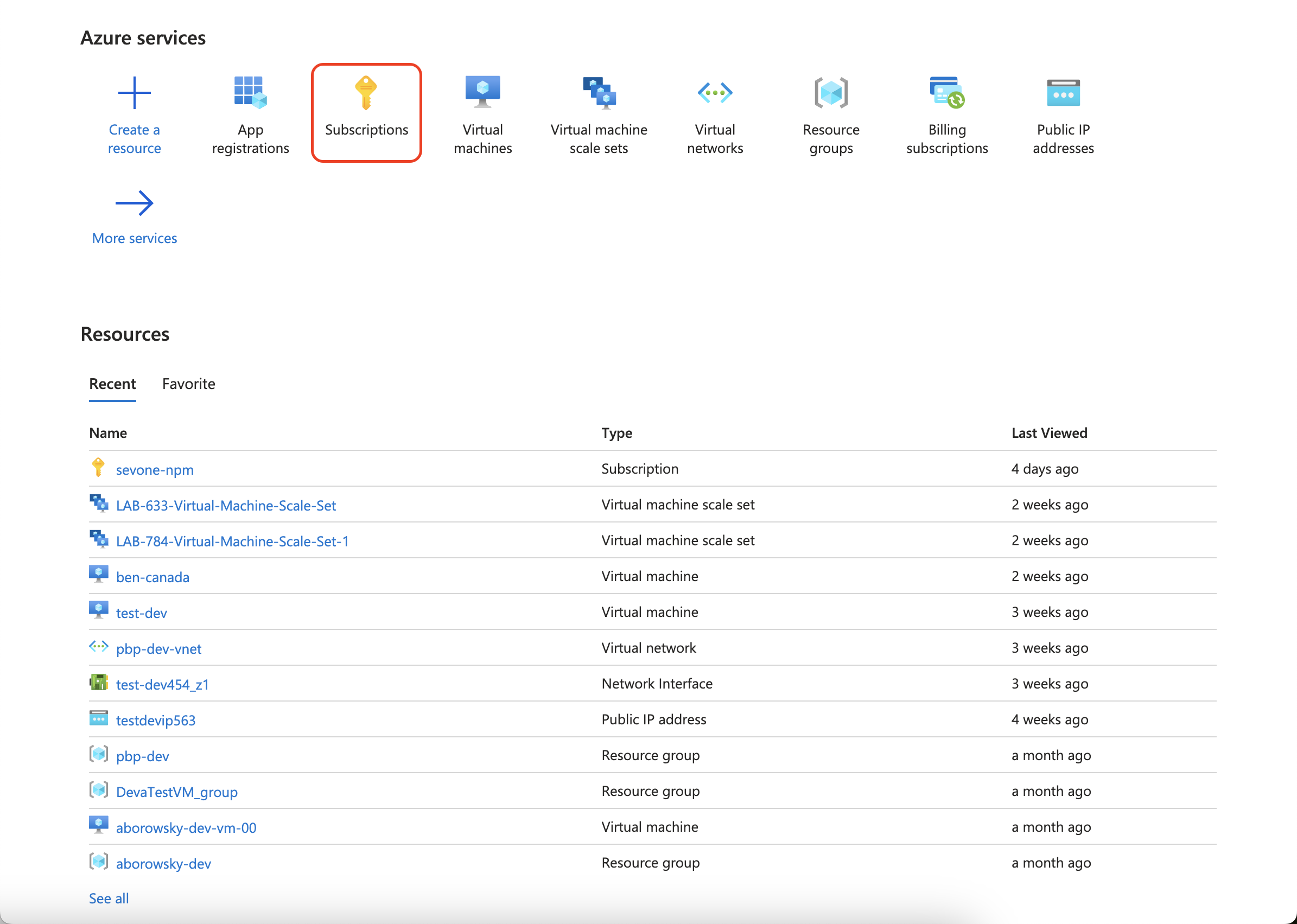Image resolution: width=1297 pixels, height=924 pixels.
Task: Click the Type column header
Action: pos(617,434)
